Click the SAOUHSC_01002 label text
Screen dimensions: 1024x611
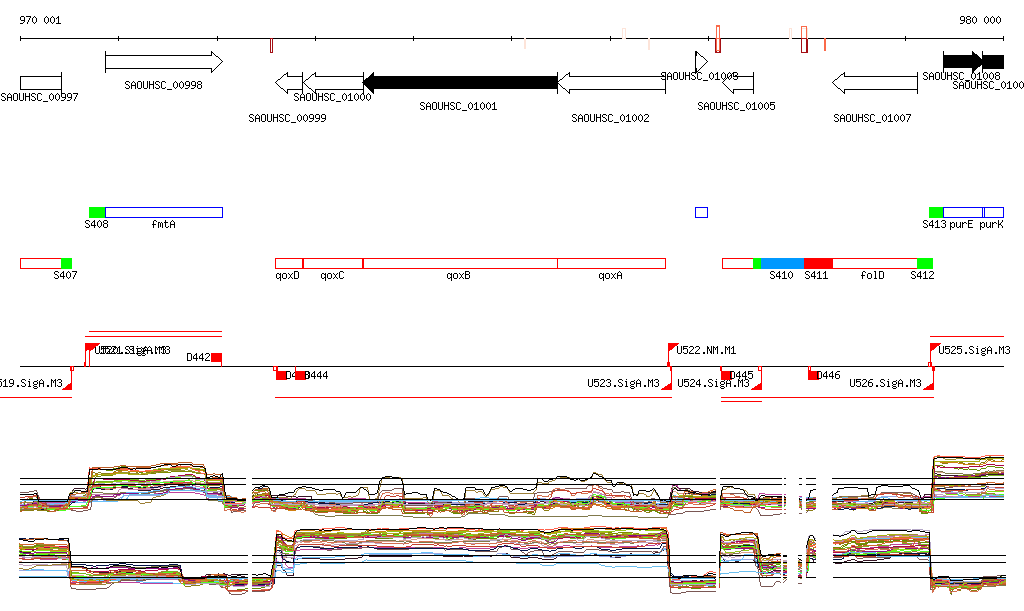611,118
